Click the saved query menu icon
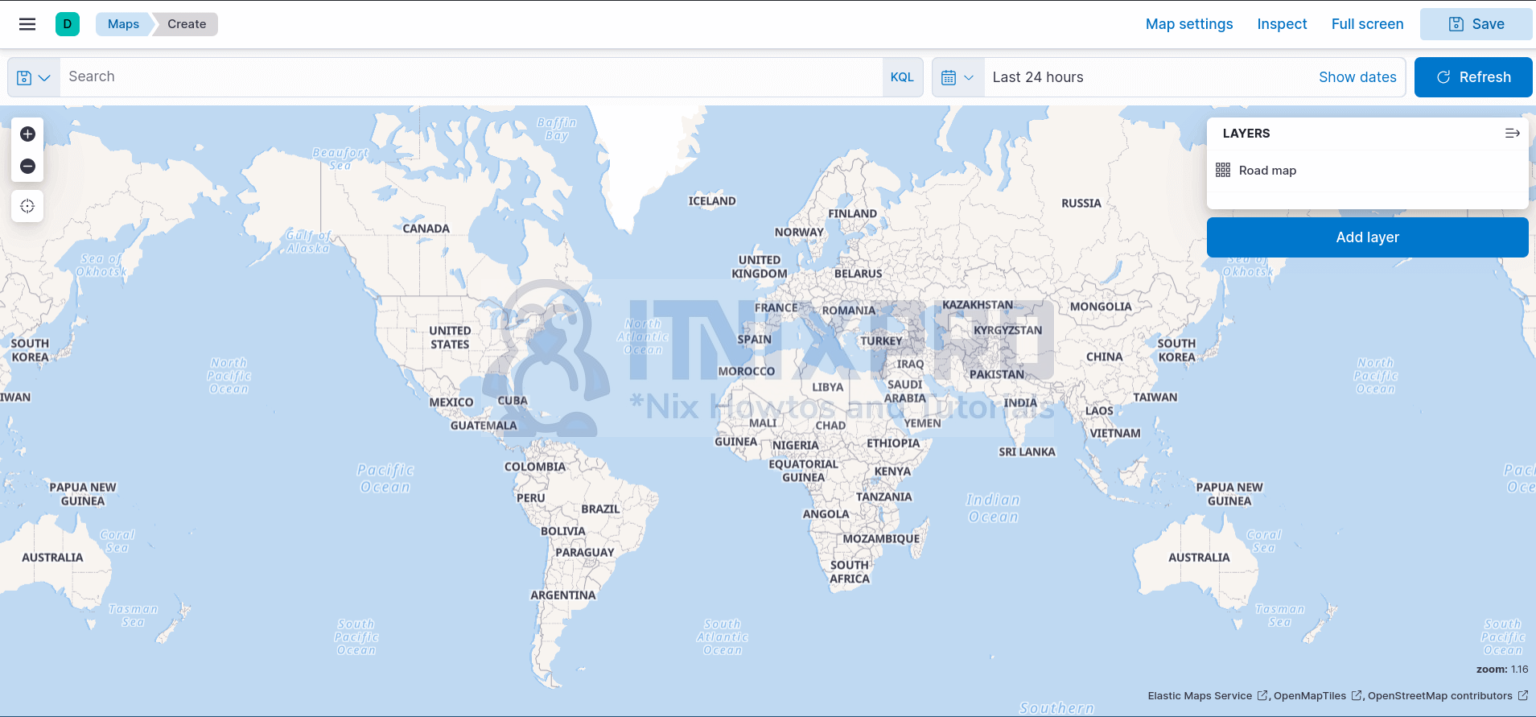 (24, 76)
